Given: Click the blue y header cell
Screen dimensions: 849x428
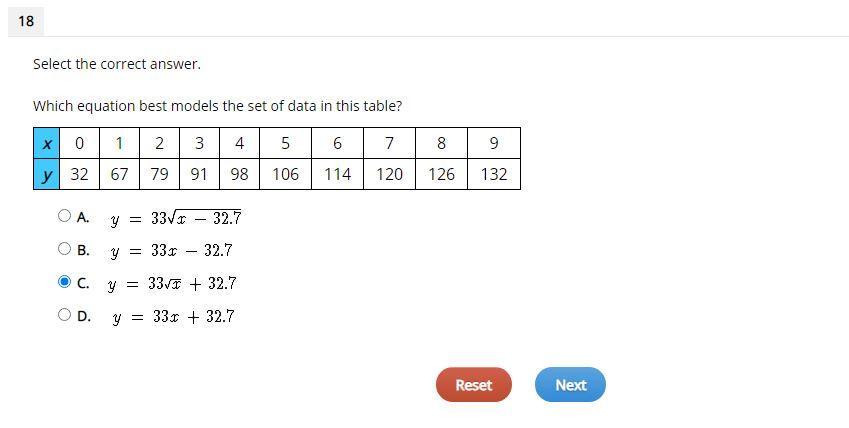Looking at the screenshot, I should (x=47, y=174).
